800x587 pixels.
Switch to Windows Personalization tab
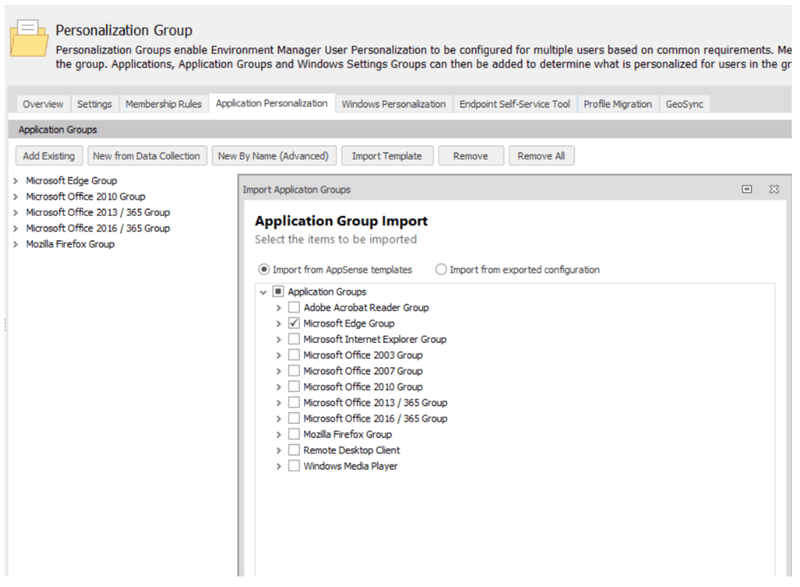393,104
